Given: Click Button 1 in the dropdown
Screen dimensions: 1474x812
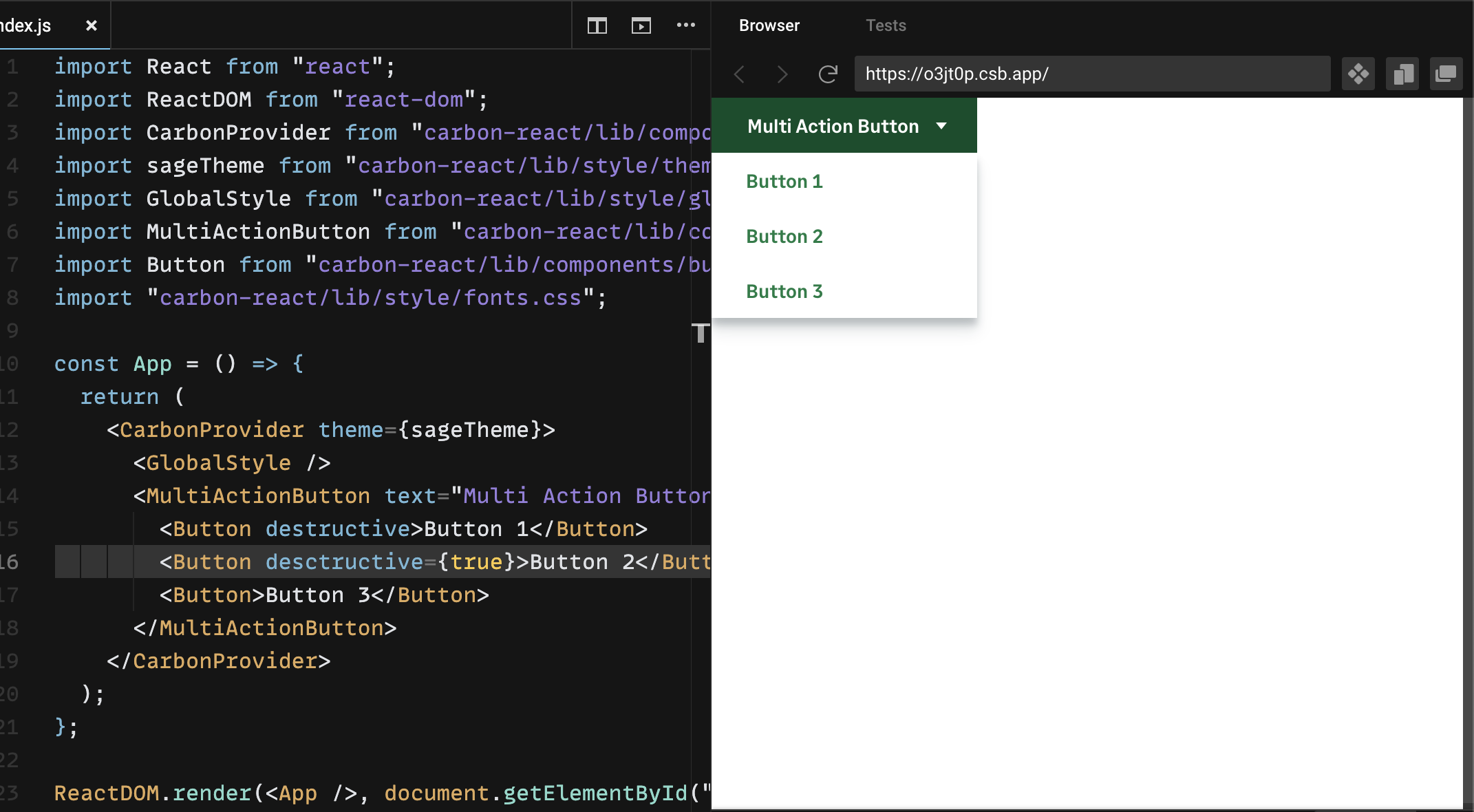Looking at the screenshot, I should click(784, 181).
